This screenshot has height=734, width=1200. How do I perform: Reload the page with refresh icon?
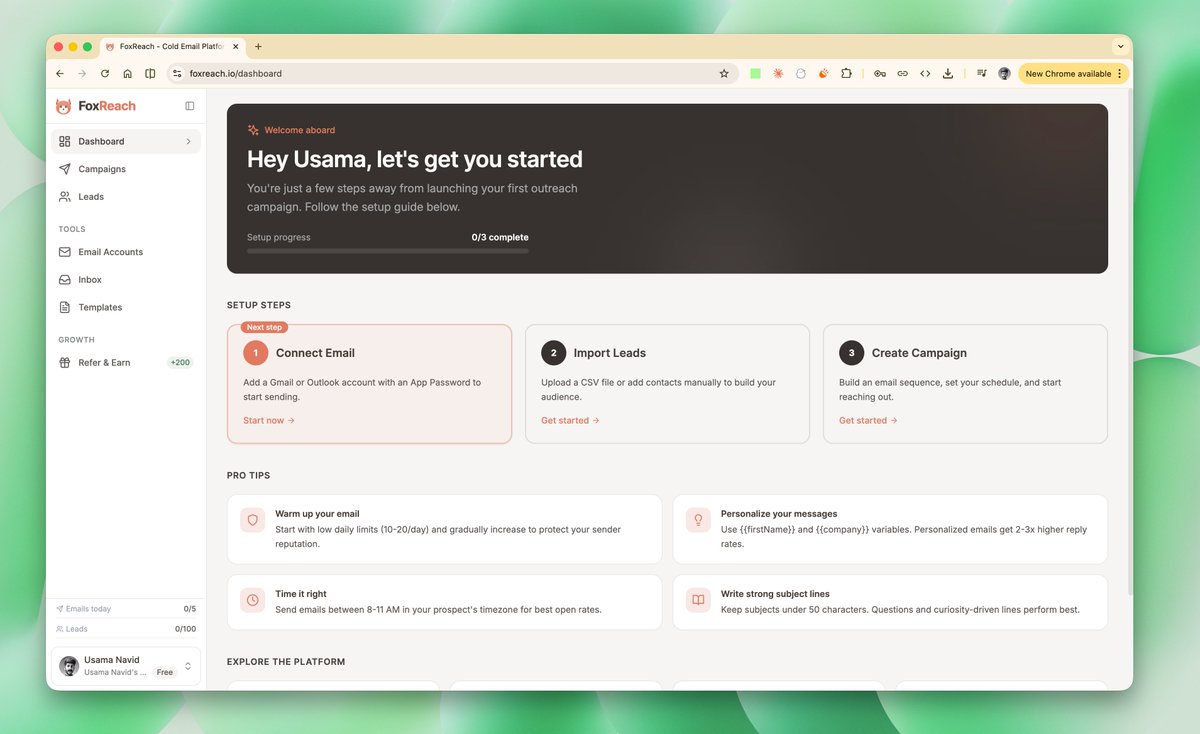(x=105, y=74)
